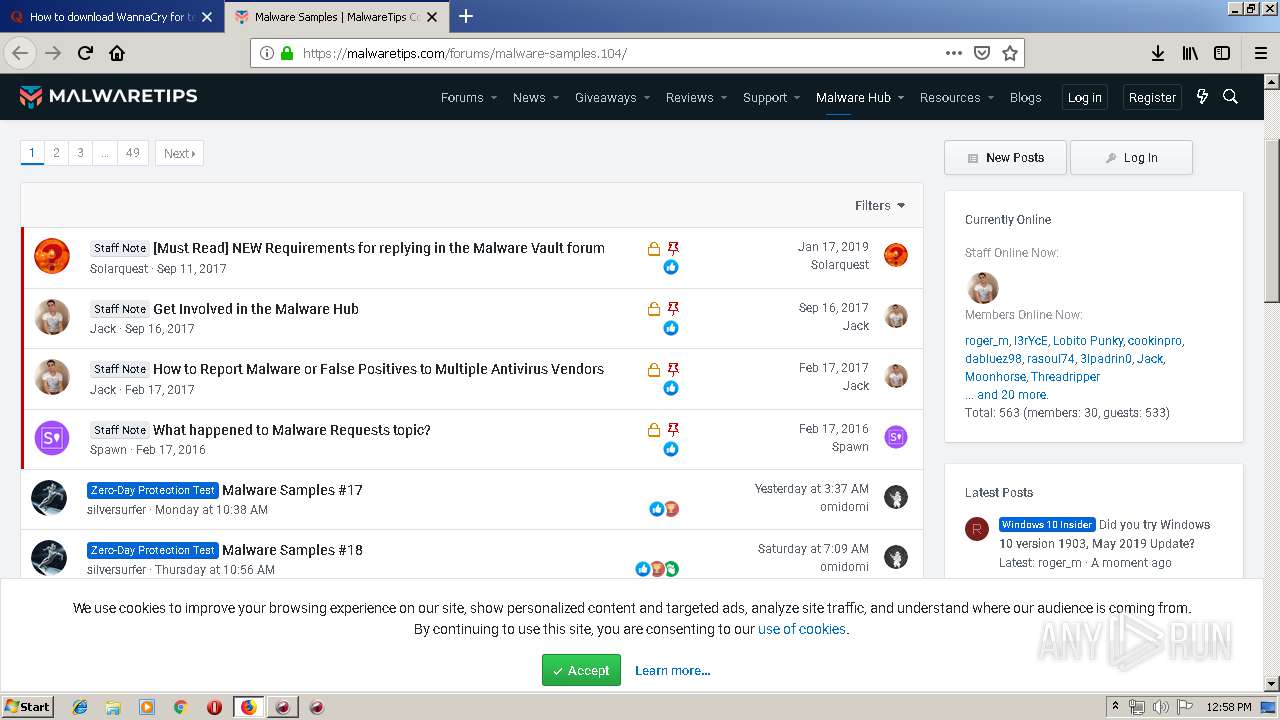Bookmark this page with the star icon
The height and width of the screenshot is (720, 1280).
pos(1010,53)
